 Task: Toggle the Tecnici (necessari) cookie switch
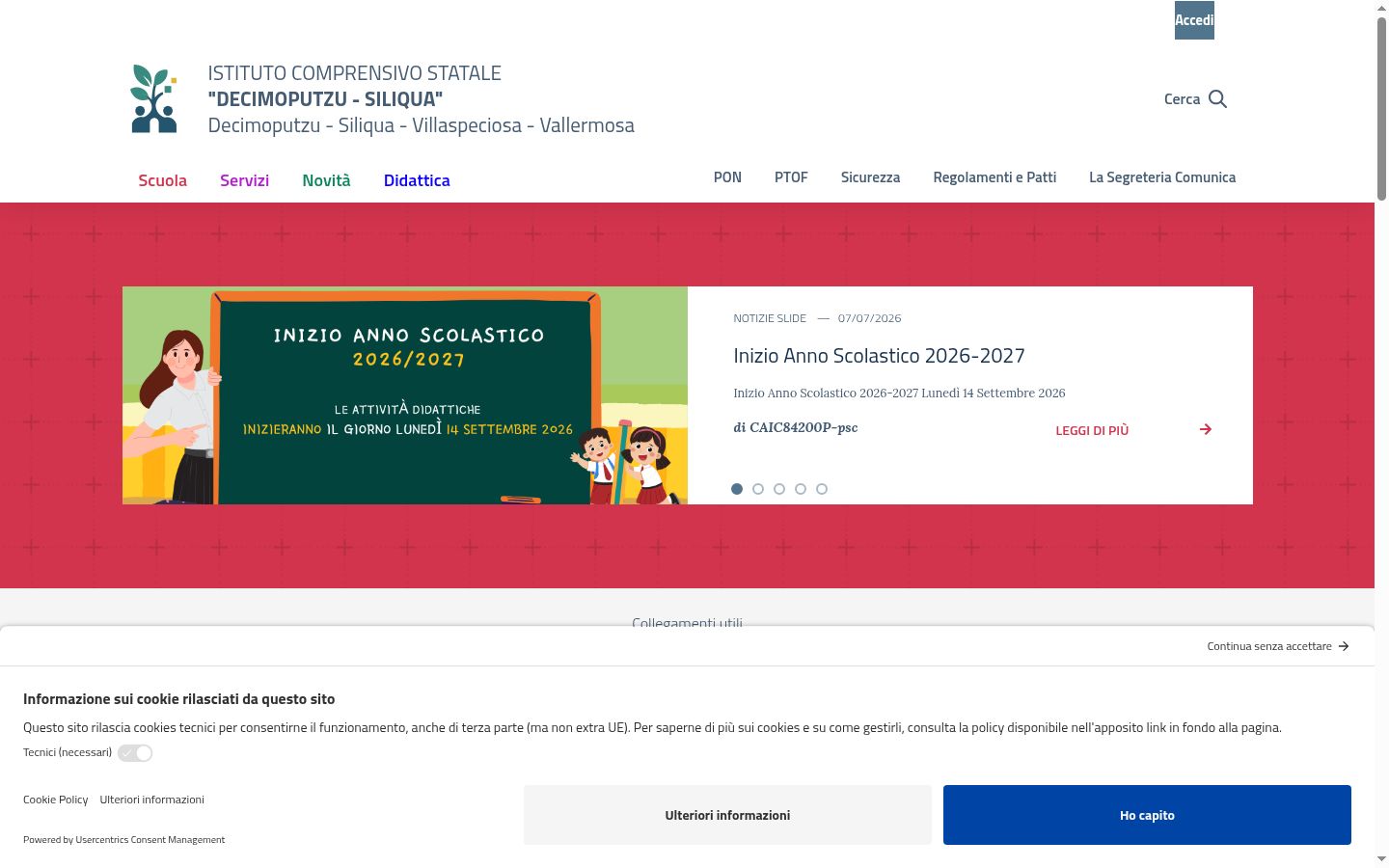[x=135, y=753]
